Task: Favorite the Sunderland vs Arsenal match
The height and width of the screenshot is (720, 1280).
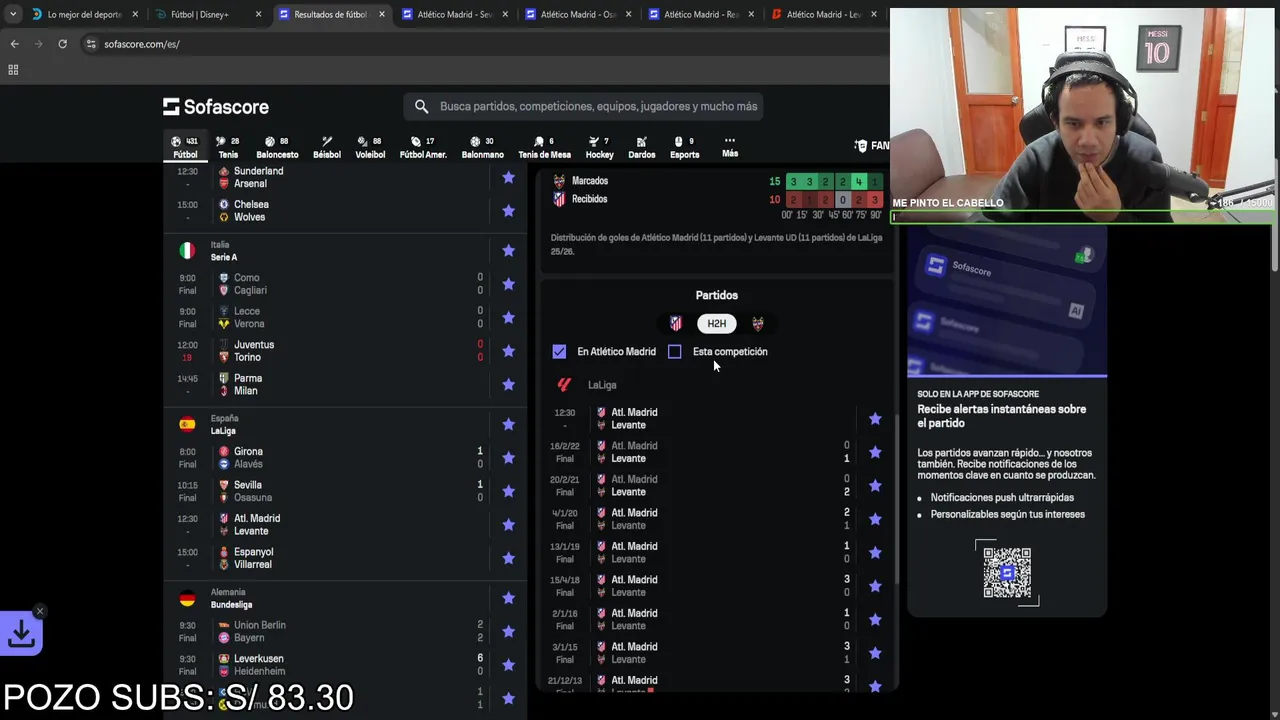Action: pos(508,178)
